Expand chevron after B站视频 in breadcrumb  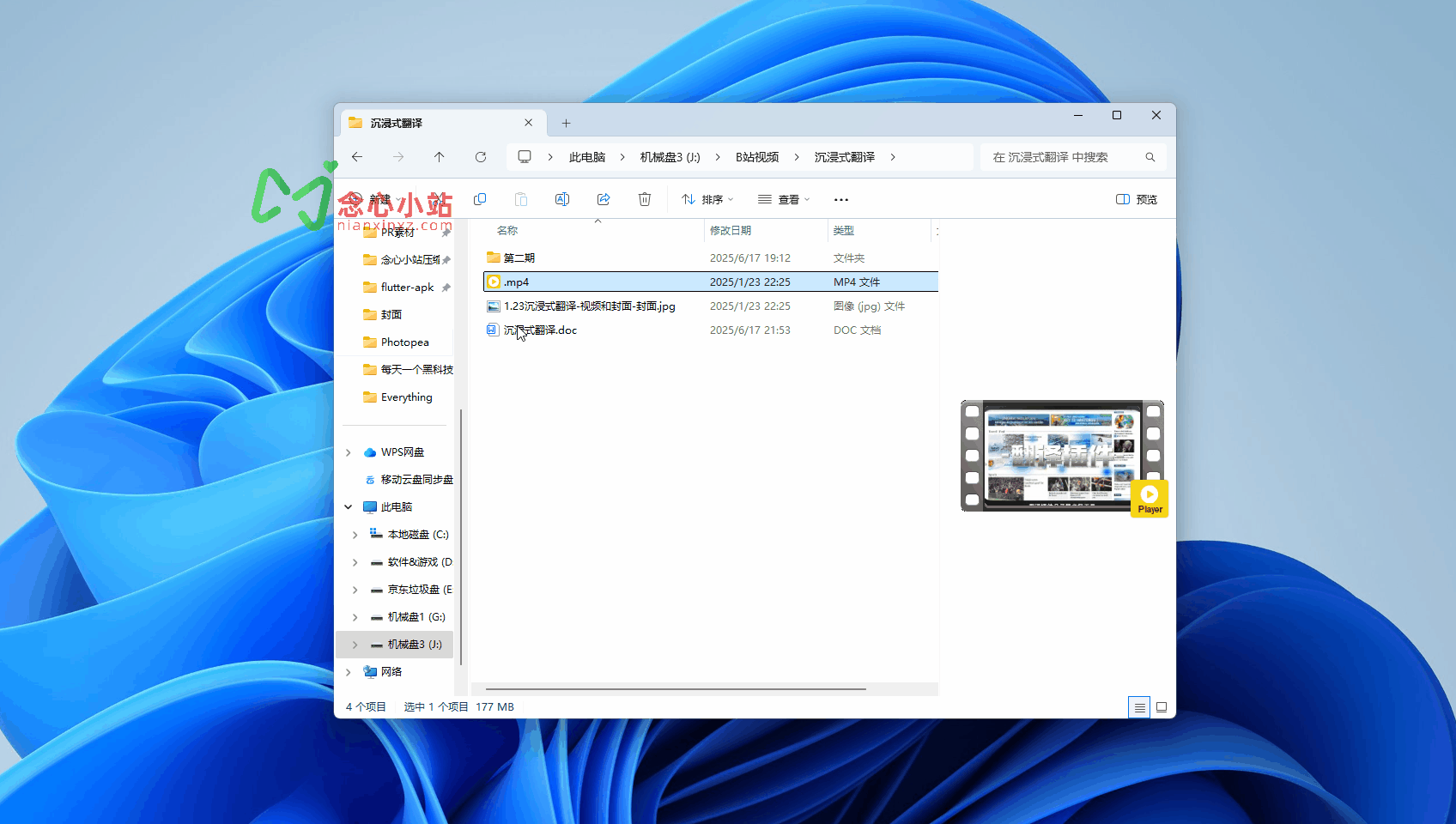(x=797, y=157)
